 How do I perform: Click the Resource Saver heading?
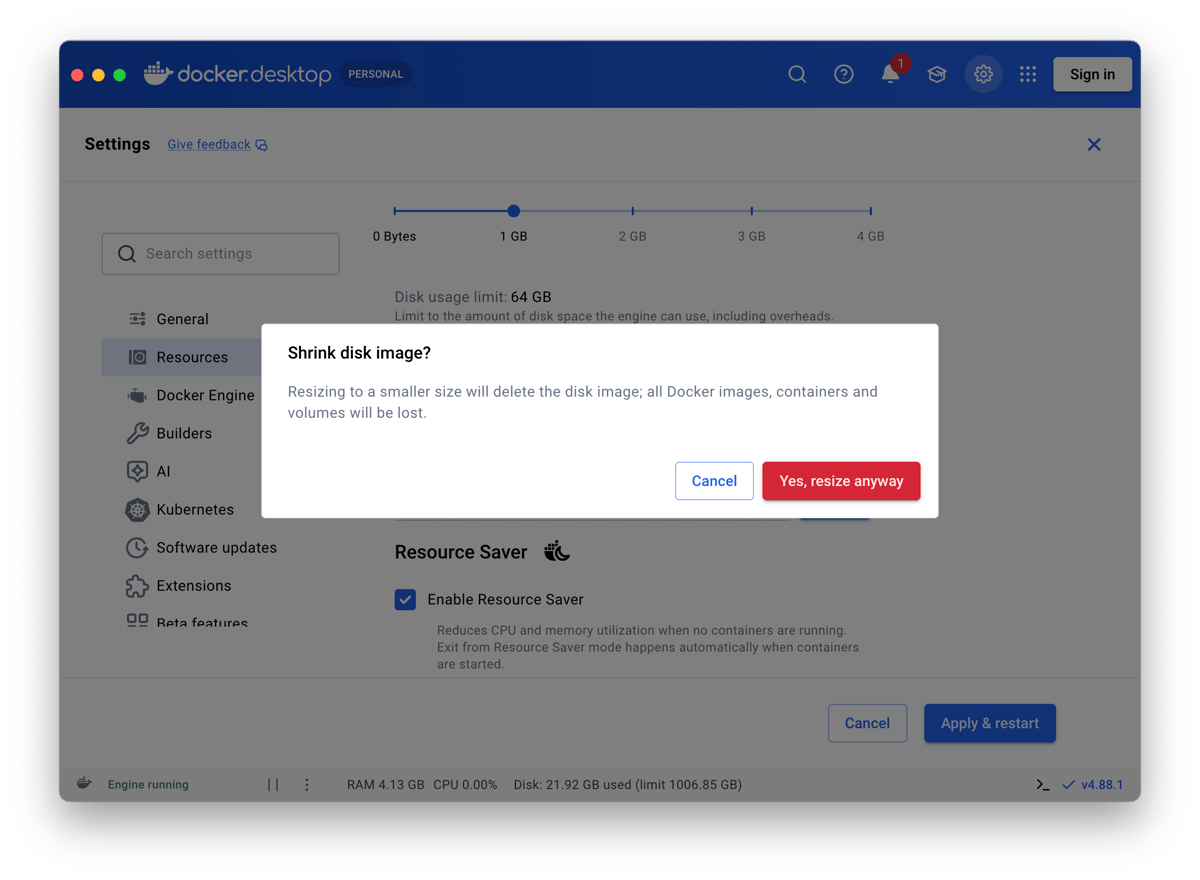coord(461,552)
